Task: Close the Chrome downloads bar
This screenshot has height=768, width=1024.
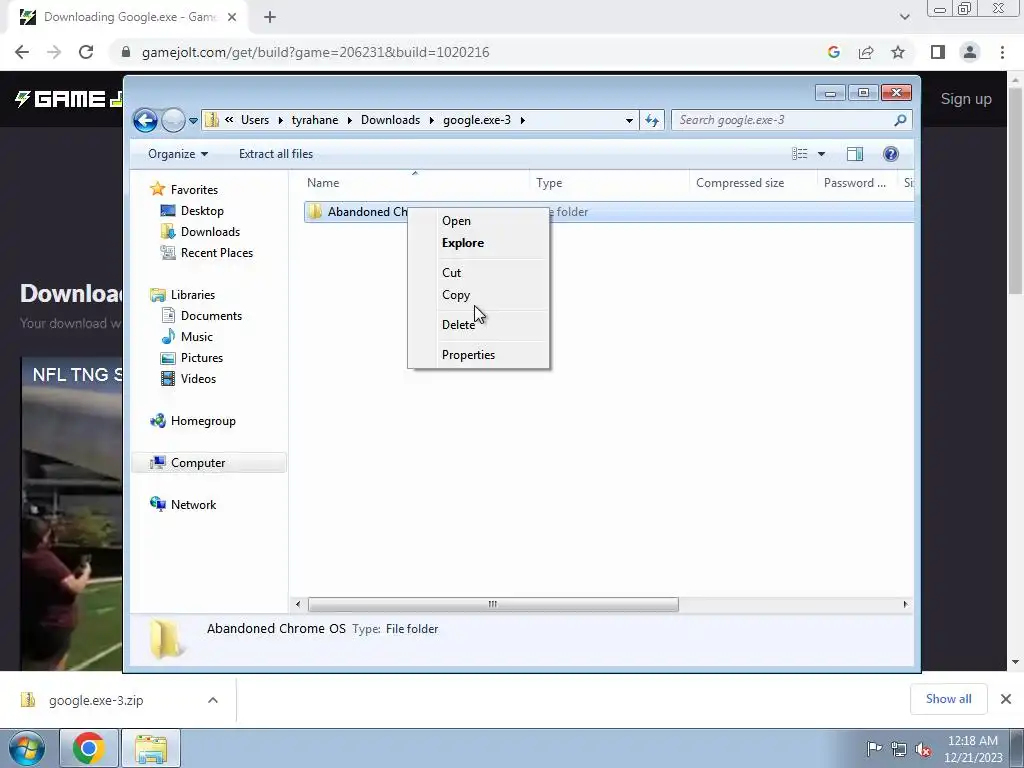Action: click(1006, 699)
